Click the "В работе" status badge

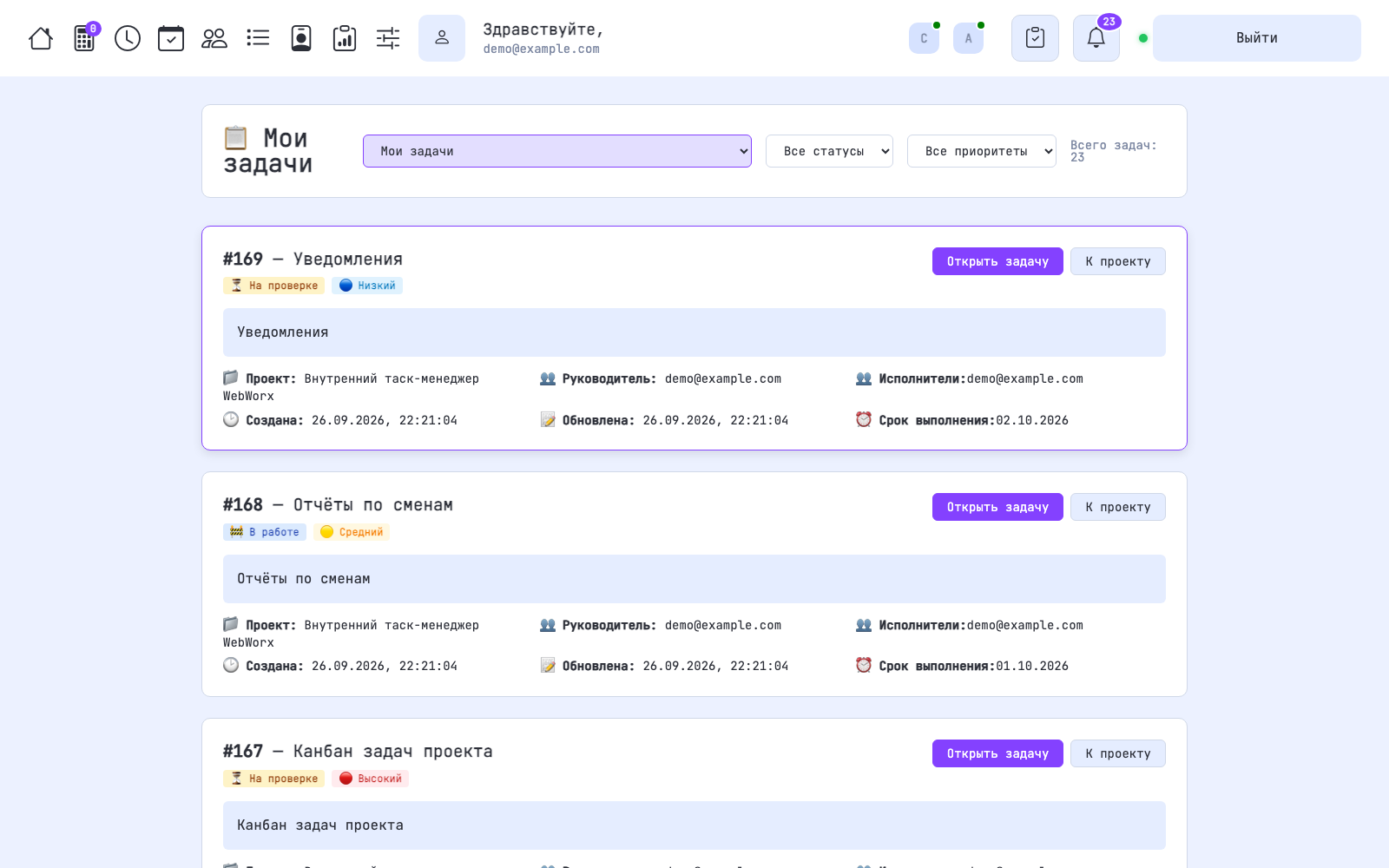pyautogui.click(x=265, y=532)
